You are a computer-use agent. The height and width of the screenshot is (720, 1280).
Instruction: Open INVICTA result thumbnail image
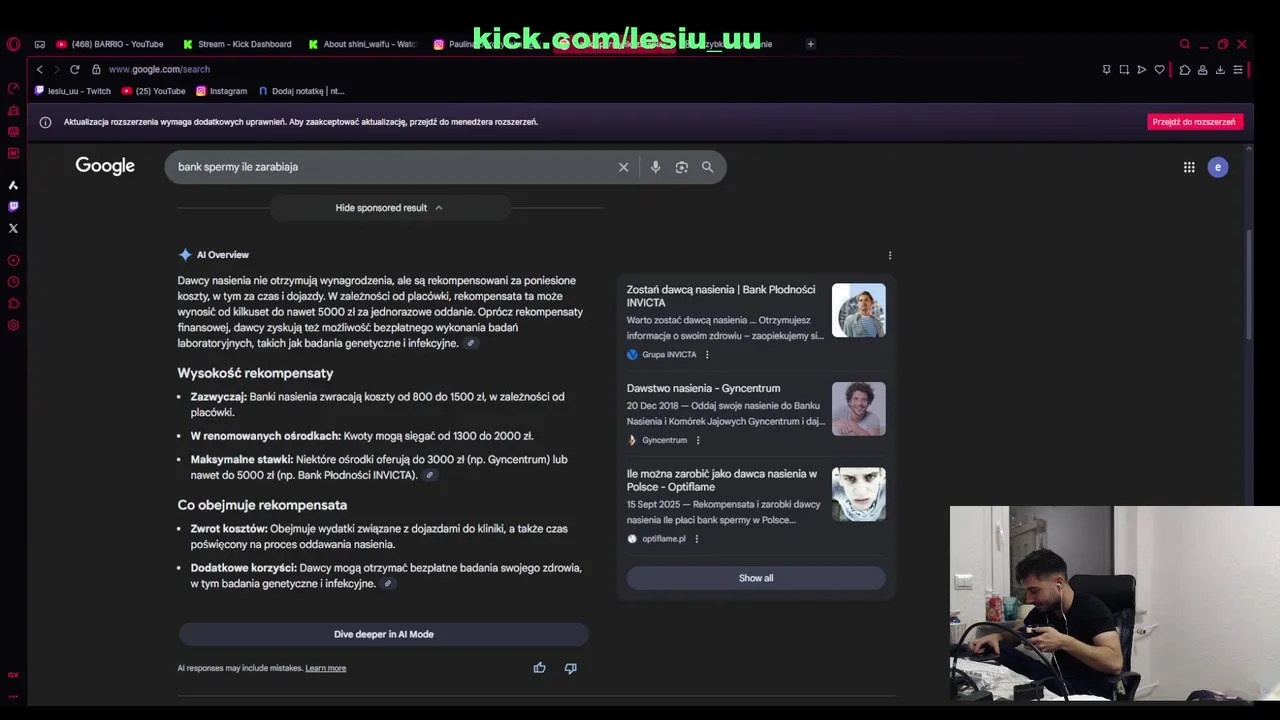[859, 310]
